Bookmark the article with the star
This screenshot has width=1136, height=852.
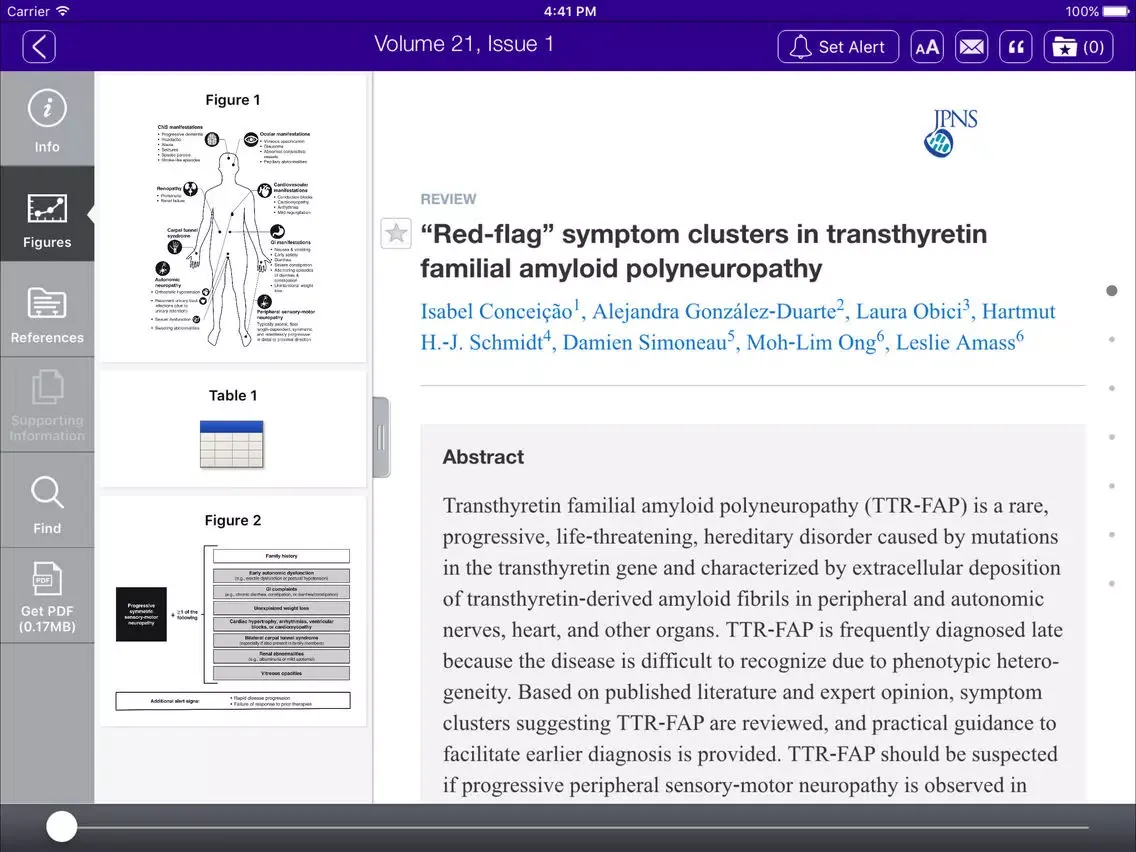[395, 233]
